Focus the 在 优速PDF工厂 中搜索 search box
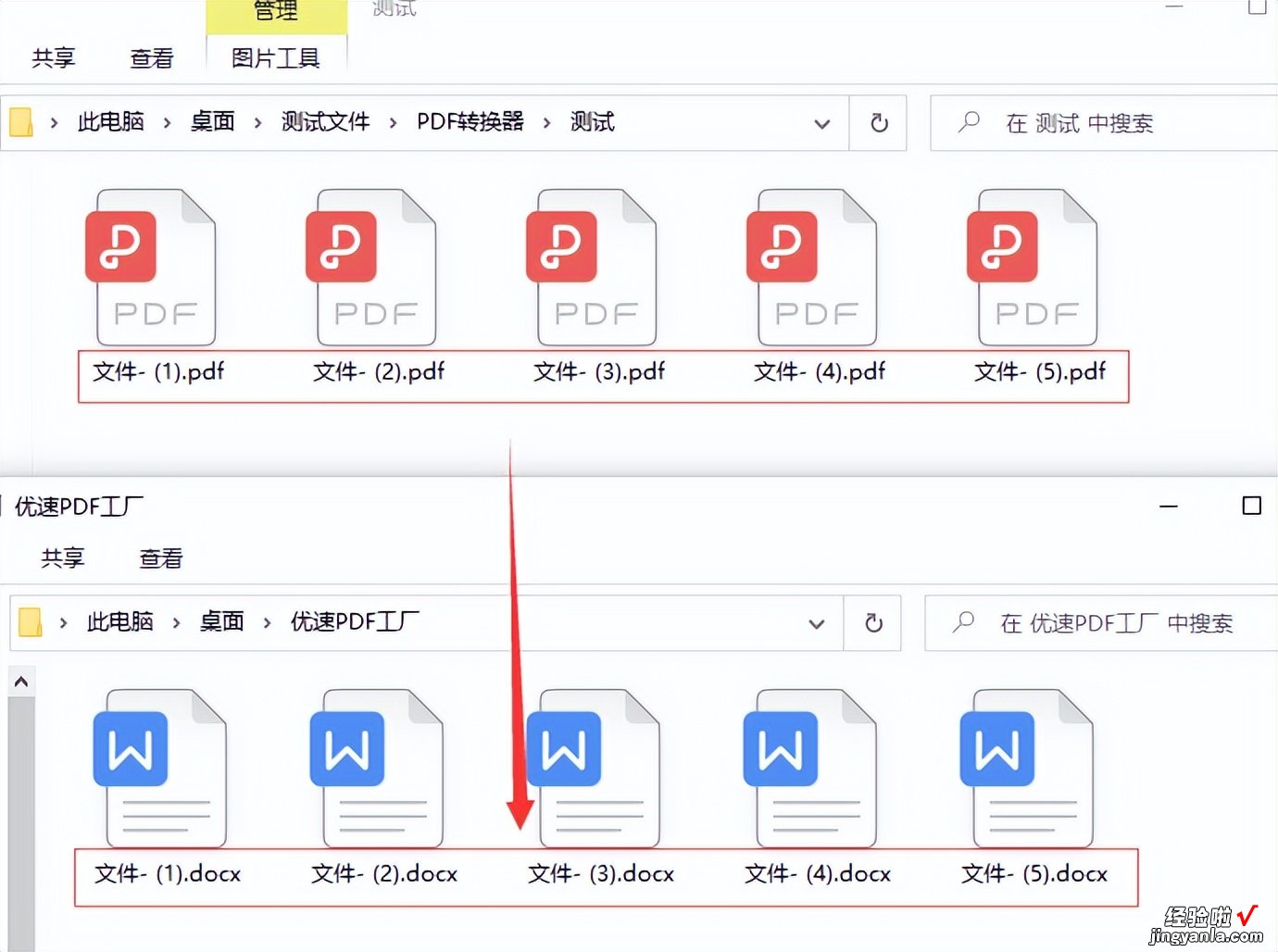1278x952 pixels. click(x=1101, y=623)
